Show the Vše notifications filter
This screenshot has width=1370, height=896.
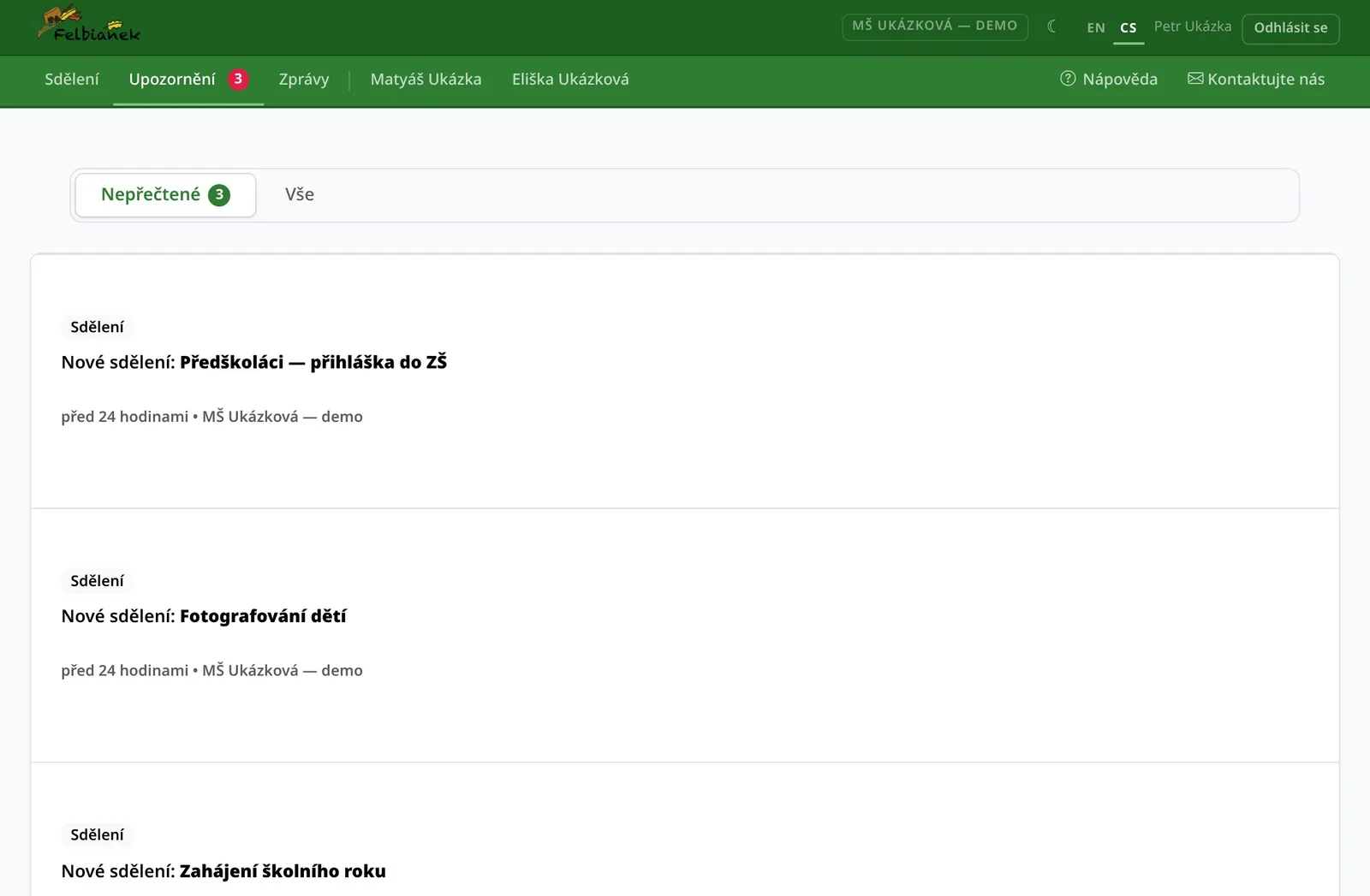coord(300,195)
